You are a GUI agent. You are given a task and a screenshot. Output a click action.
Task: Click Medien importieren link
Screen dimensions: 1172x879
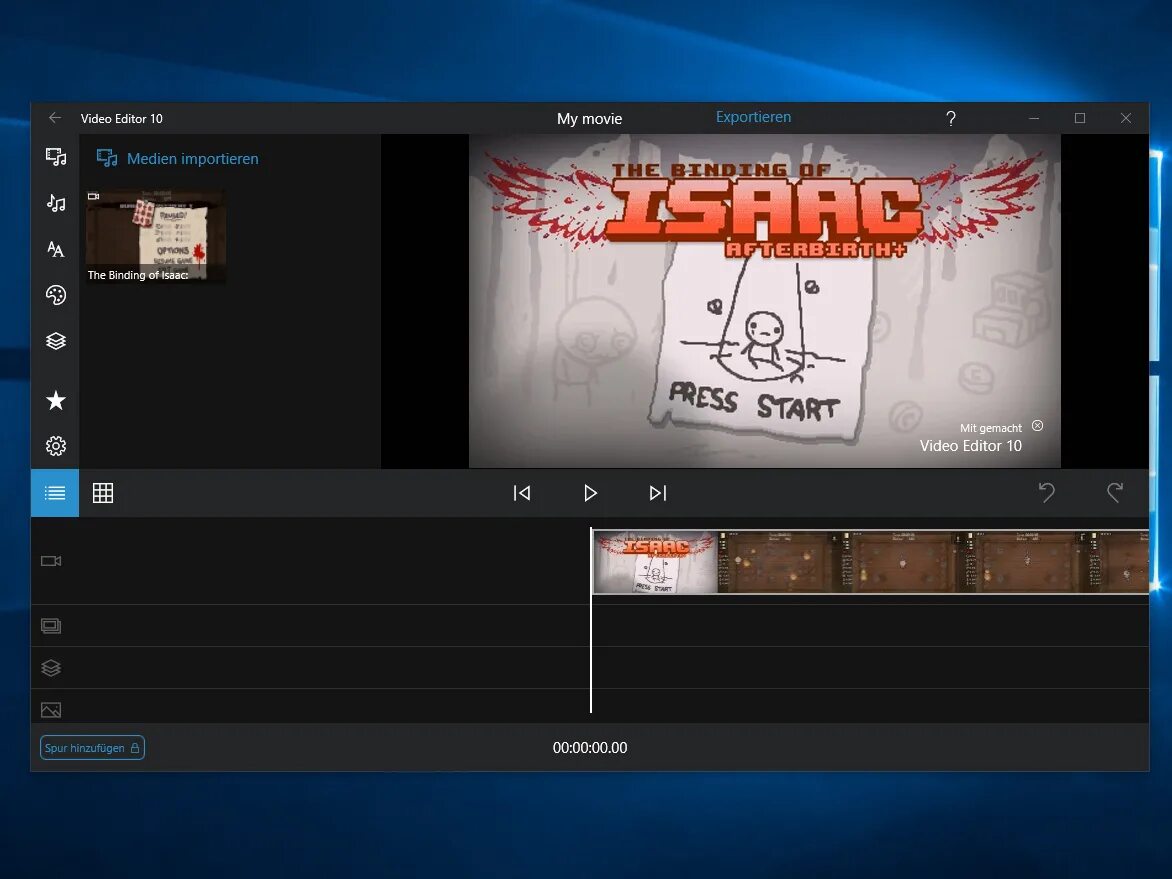click(178, 158)
